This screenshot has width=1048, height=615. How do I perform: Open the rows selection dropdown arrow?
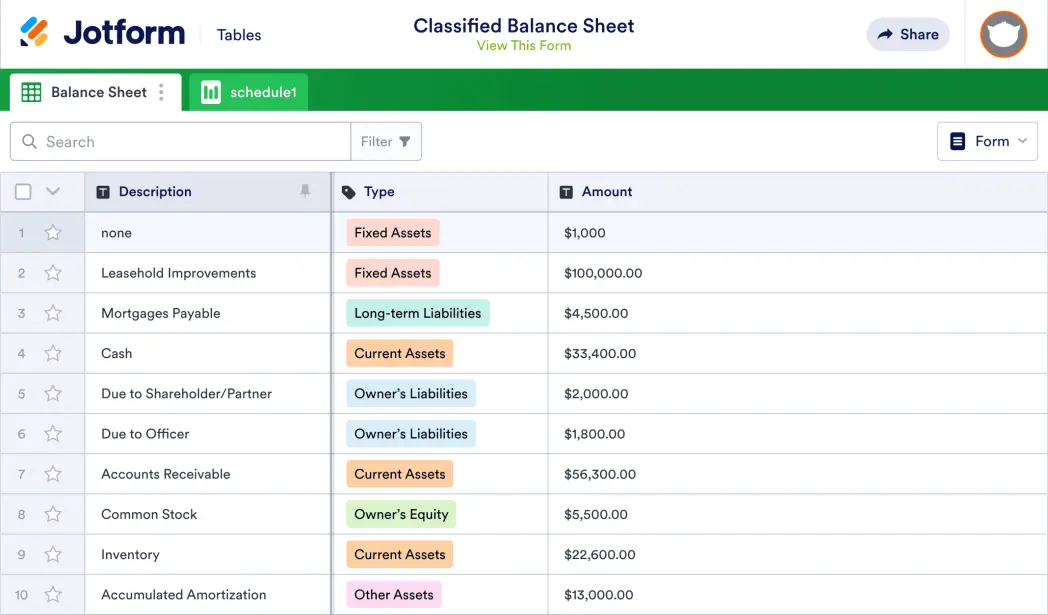[x=54, y=191]
